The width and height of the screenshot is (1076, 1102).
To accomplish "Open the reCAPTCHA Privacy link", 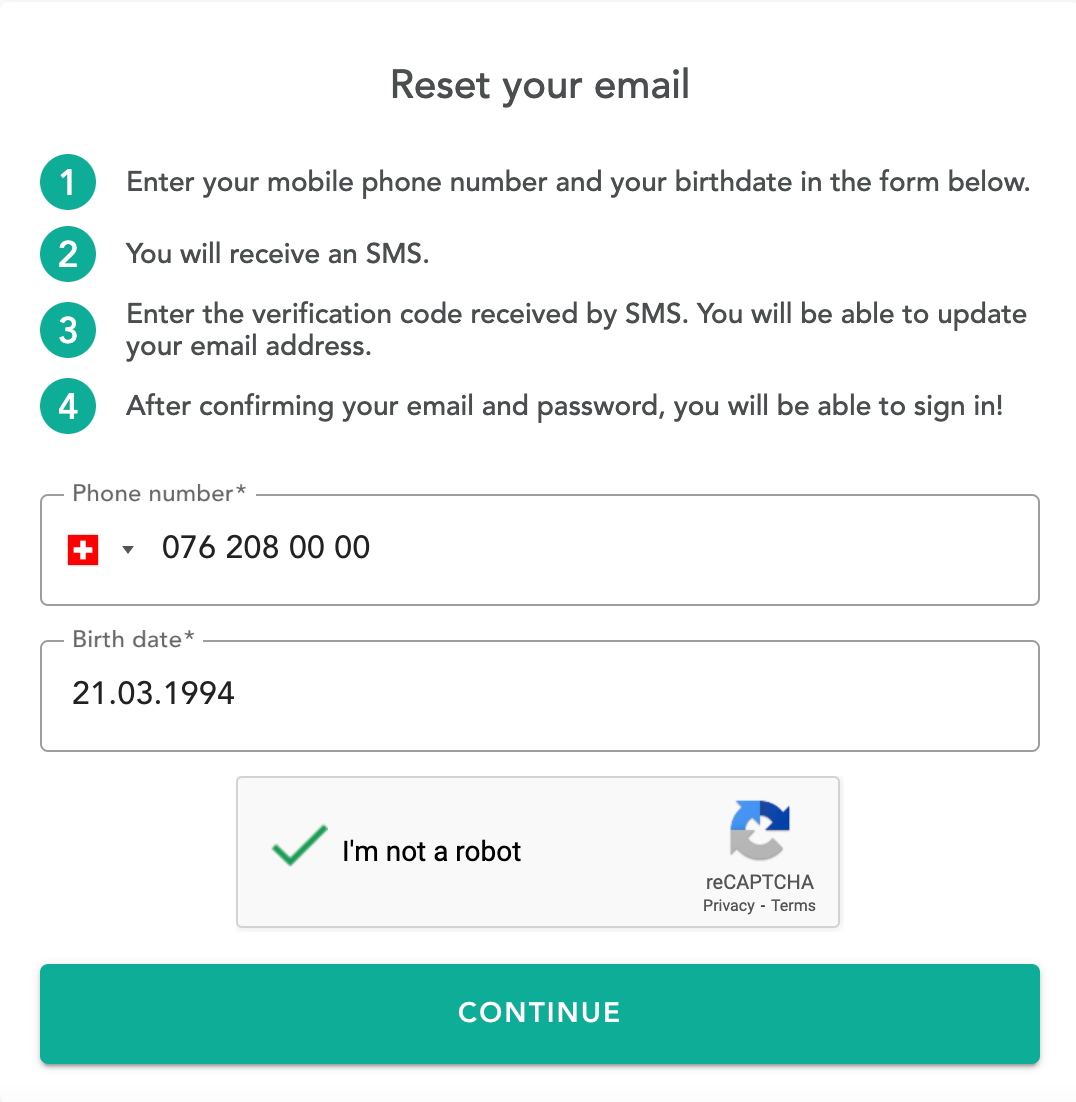I will [x=728, y=905].
